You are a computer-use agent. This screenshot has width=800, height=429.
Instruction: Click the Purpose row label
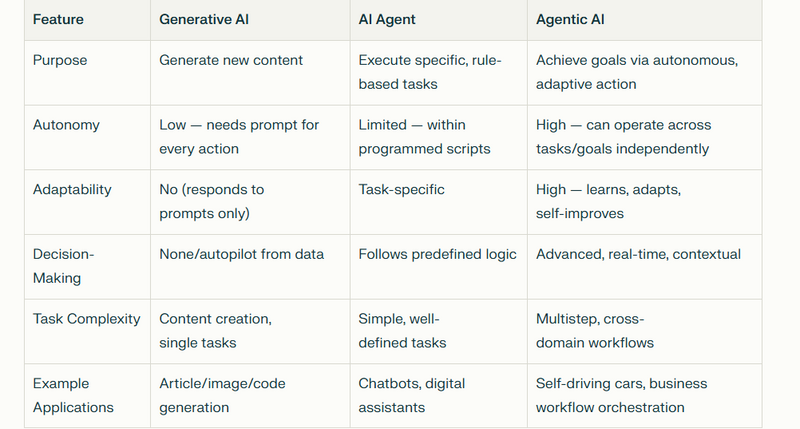click(60, 60)
